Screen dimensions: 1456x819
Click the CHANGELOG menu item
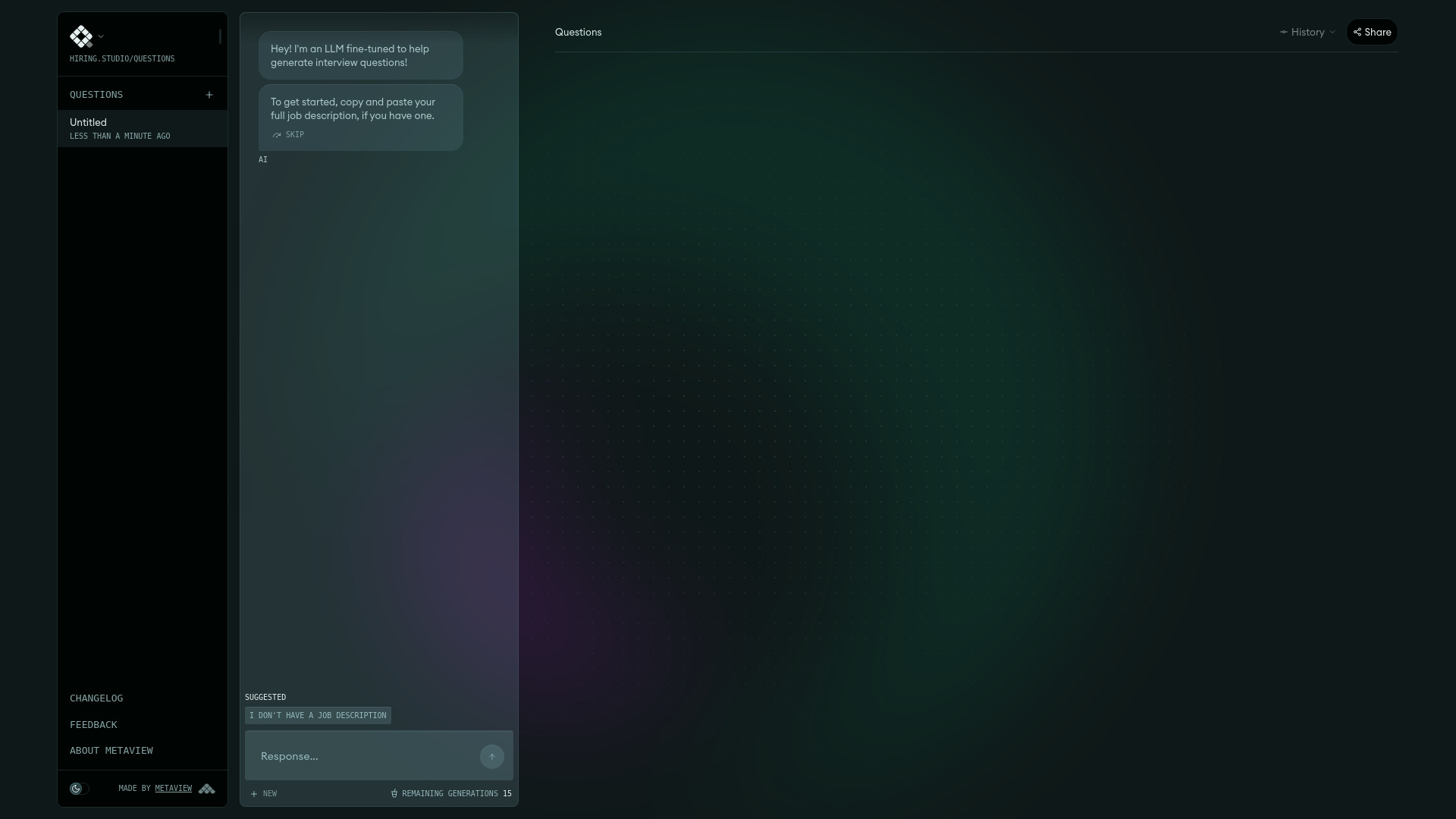coord(96,697)
